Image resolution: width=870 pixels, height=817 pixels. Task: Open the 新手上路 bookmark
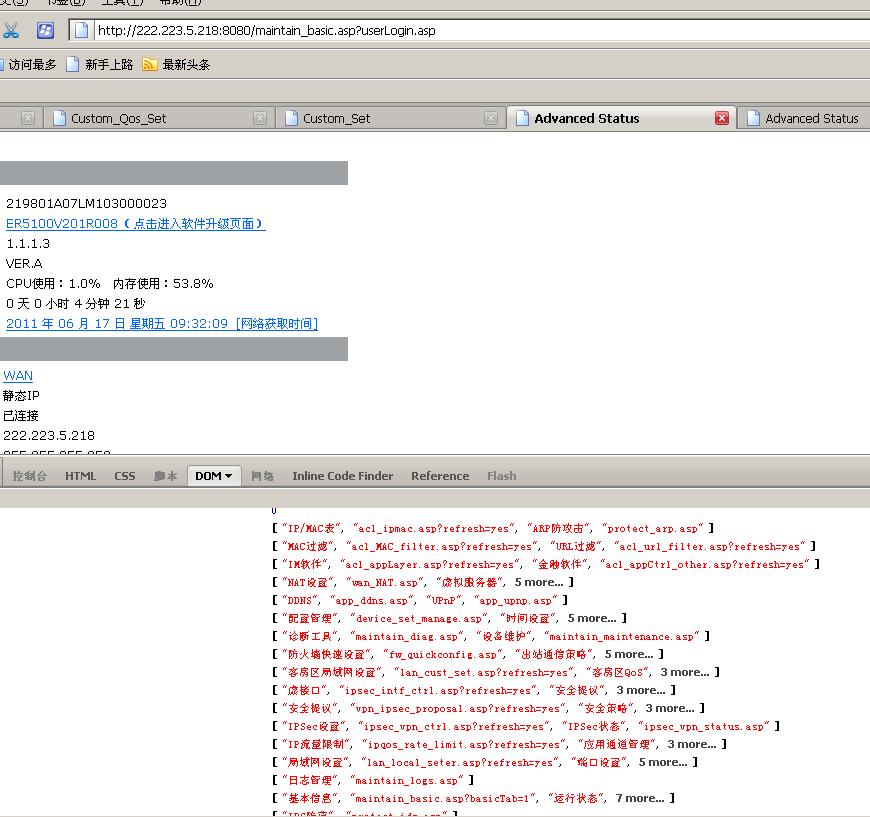coord(100,65)
